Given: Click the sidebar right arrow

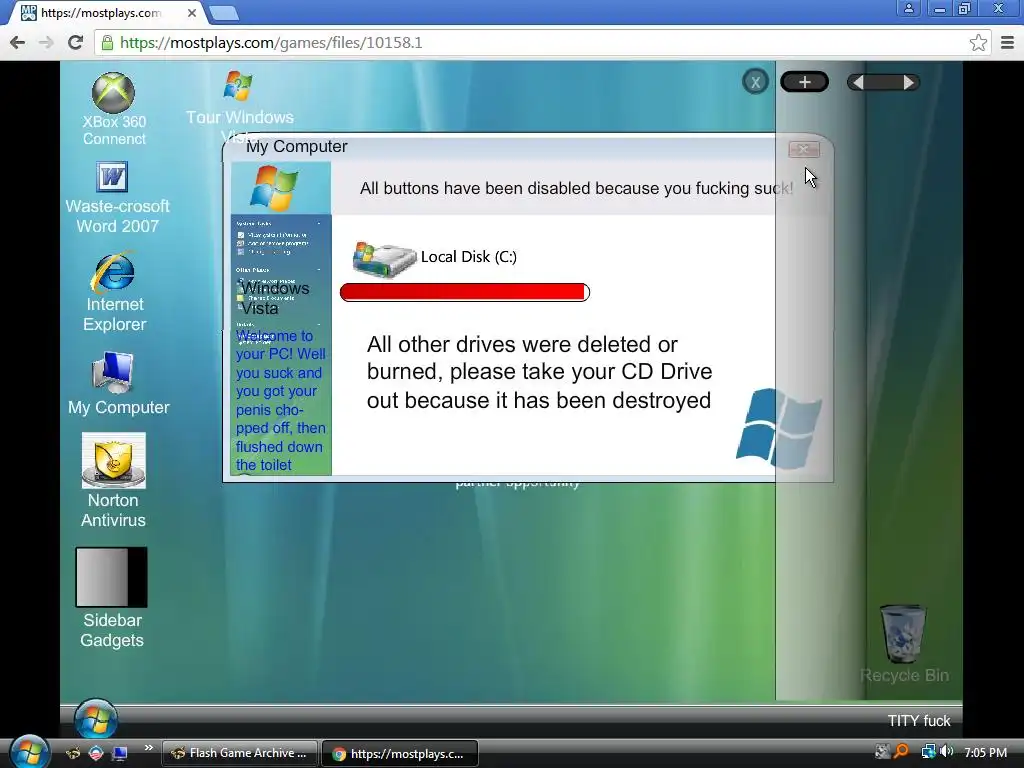Looking at the screenshot, I should (x=908, y=82).
